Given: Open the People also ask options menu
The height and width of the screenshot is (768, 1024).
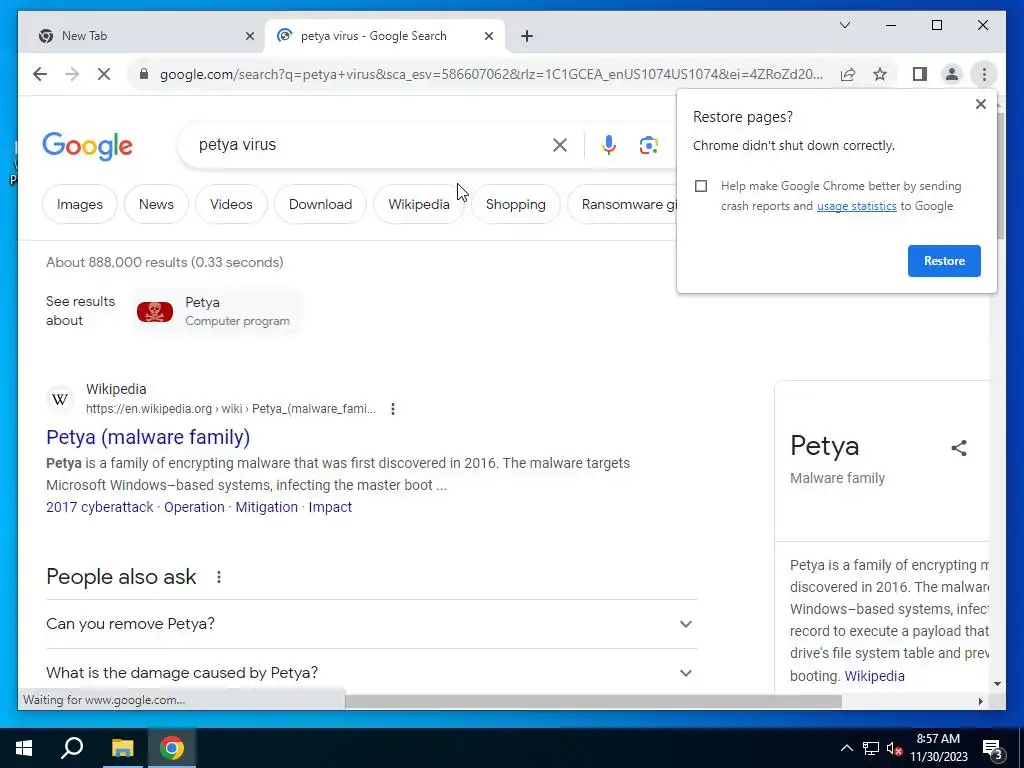Looking at the screenshot, I should click(219, 577).
